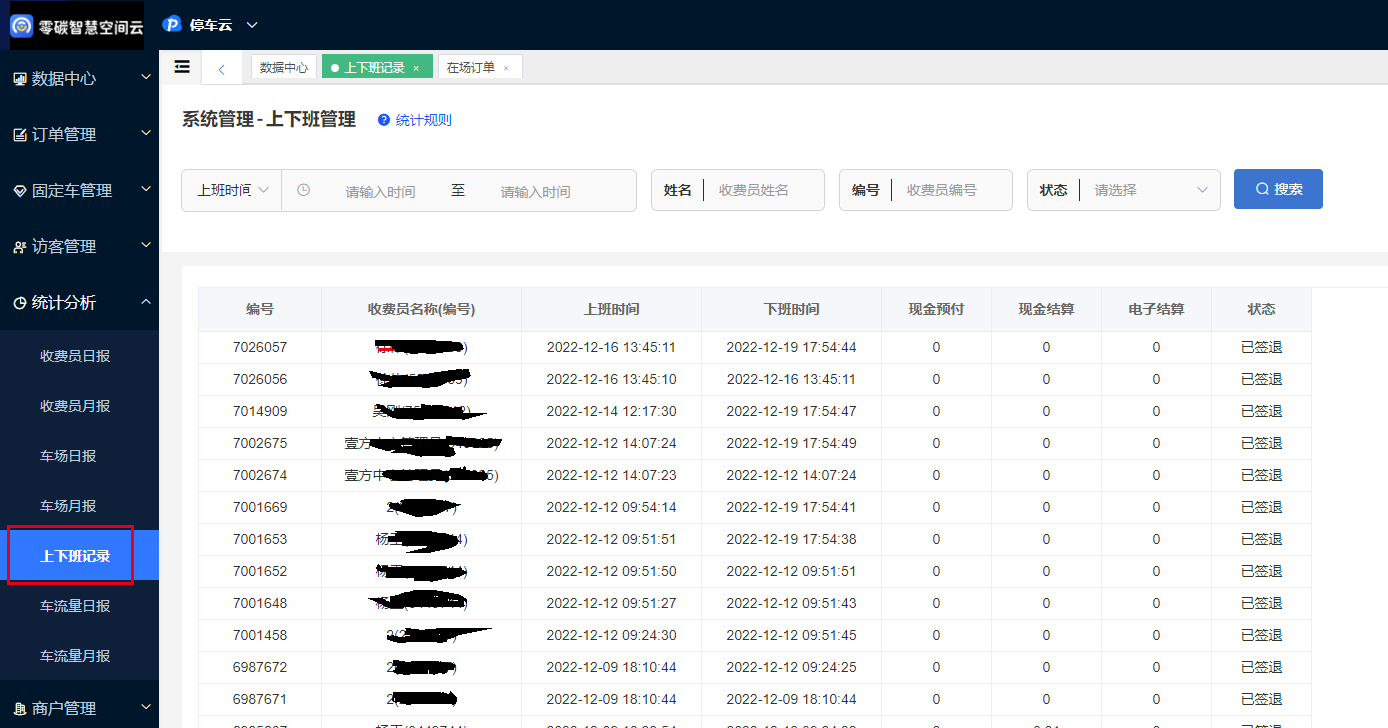
Task: Click record number 7014909 in the table
Action: (x=260, y=411)
